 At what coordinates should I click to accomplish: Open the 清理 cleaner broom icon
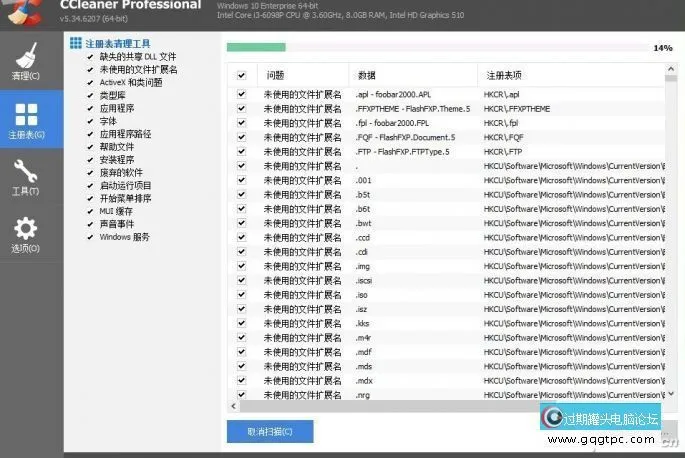click(26, 58)
